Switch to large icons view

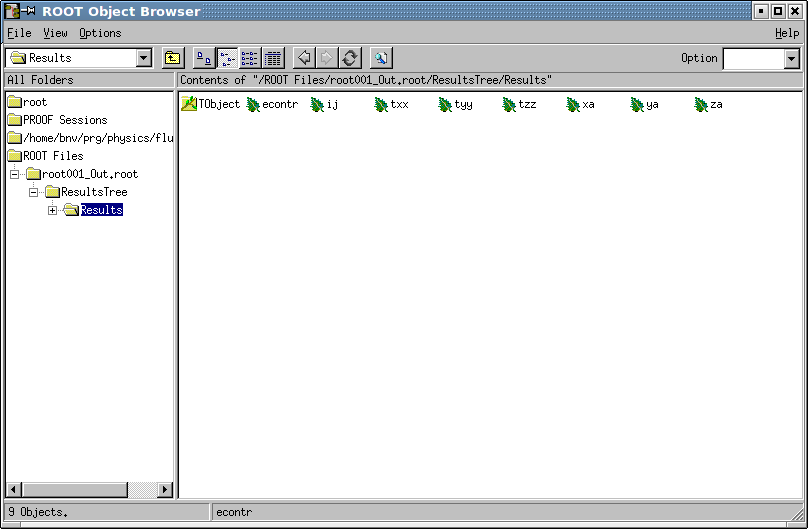coord(204,58)
